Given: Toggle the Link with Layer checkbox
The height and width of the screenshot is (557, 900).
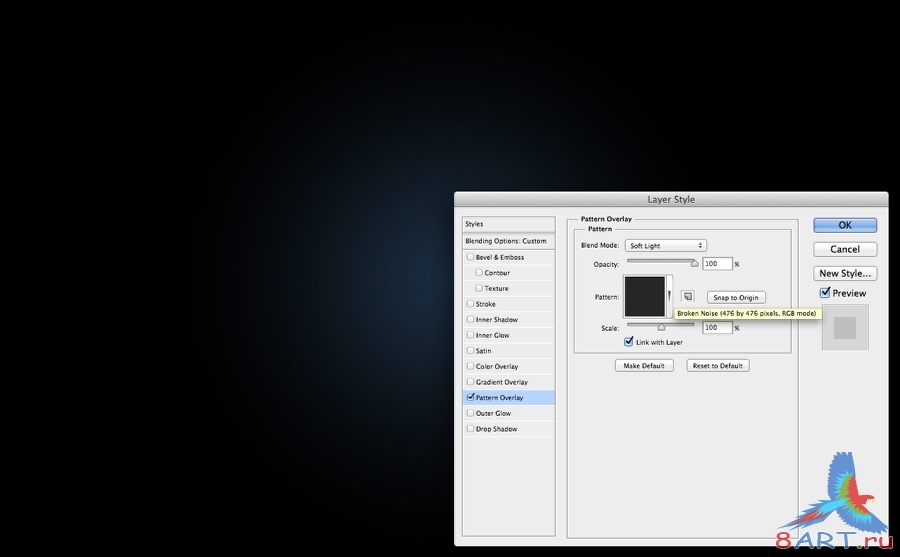Looking at the screenshot, I should pos(629,342).
